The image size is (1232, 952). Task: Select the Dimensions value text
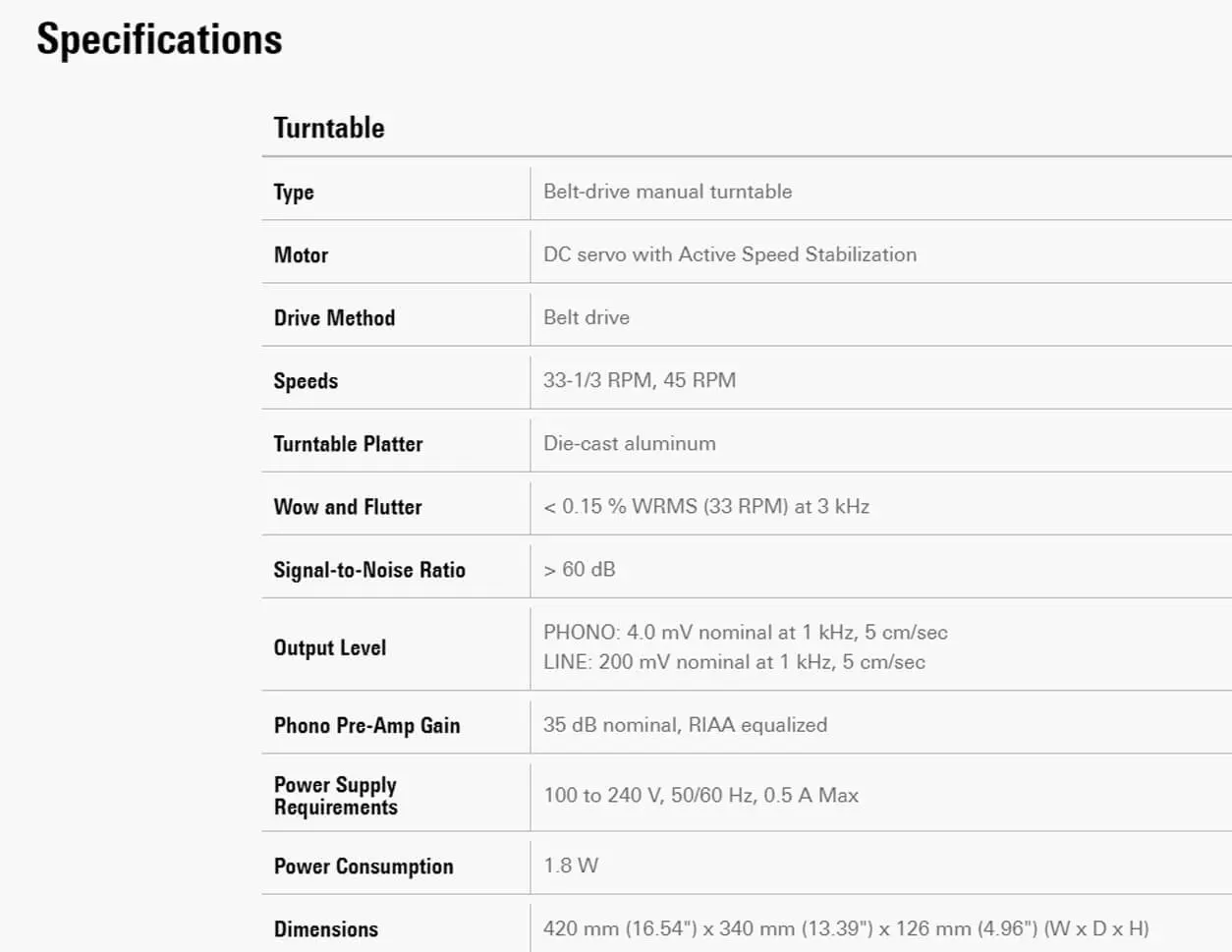point(846,928)
